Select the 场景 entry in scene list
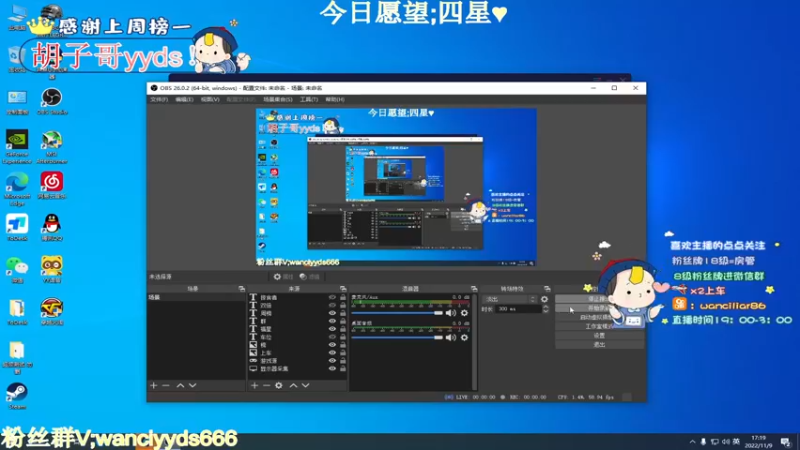This screenshot has width=800, height=450. [x=196, y=297]
